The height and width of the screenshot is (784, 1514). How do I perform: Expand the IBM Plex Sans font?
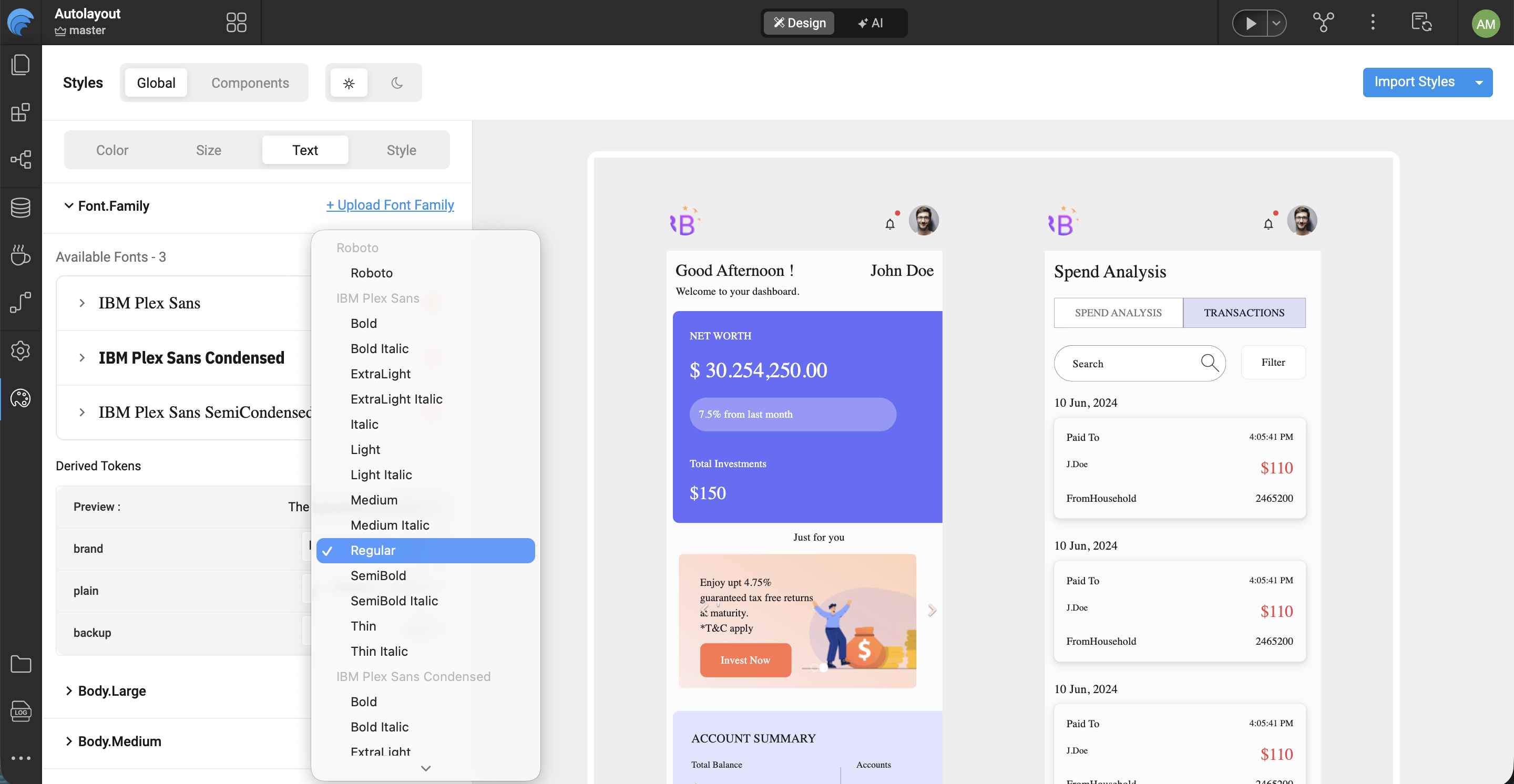(x=81, y=303)
